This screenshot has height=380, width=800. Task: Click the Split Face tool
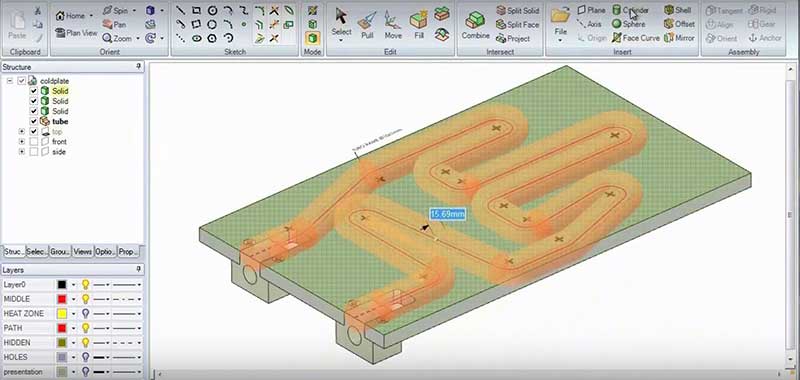click(x=517, y=24)
